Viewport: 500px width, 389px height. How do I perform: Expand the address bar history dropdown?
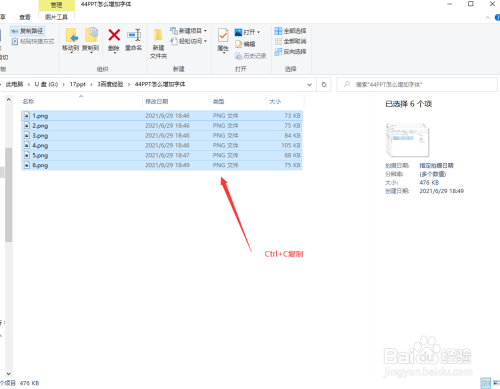click(309, 85)
